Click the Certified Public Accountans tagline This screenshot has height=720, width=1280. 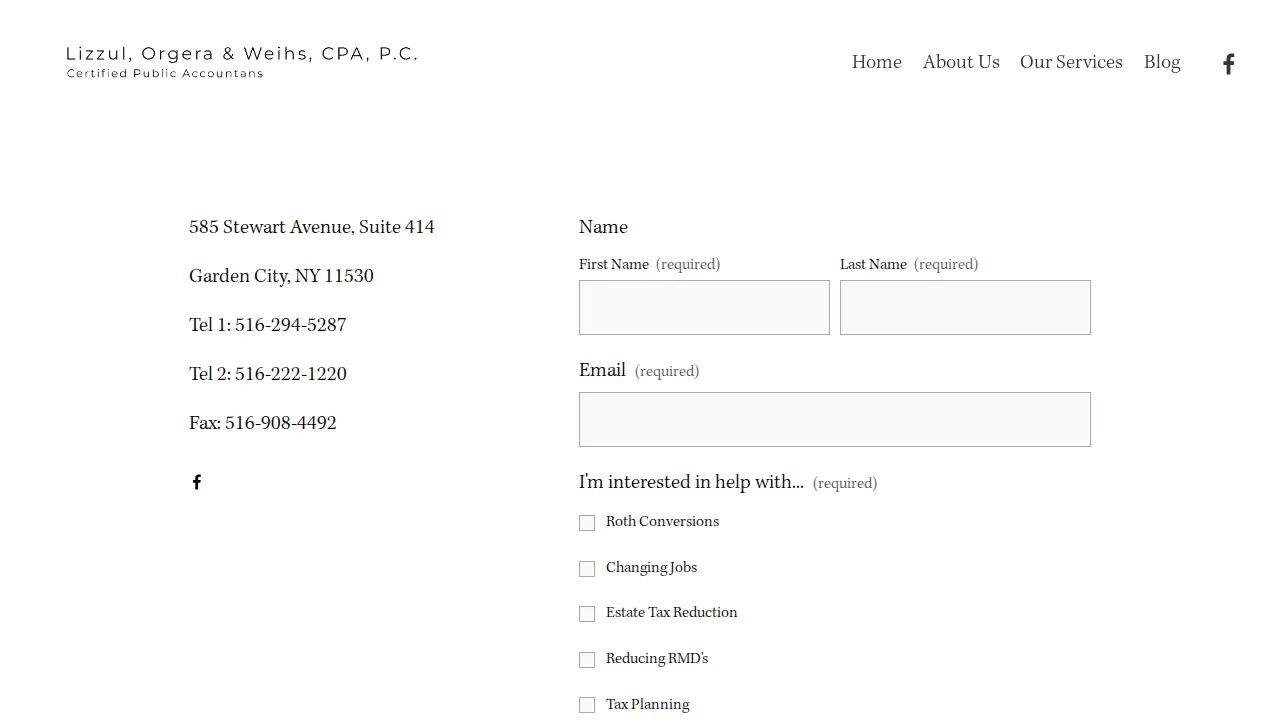click(x=165, y=73)
